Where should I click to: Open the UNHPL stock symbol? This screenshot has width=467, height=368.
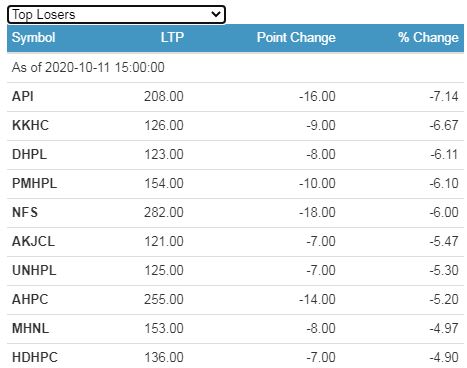[34, 271]
